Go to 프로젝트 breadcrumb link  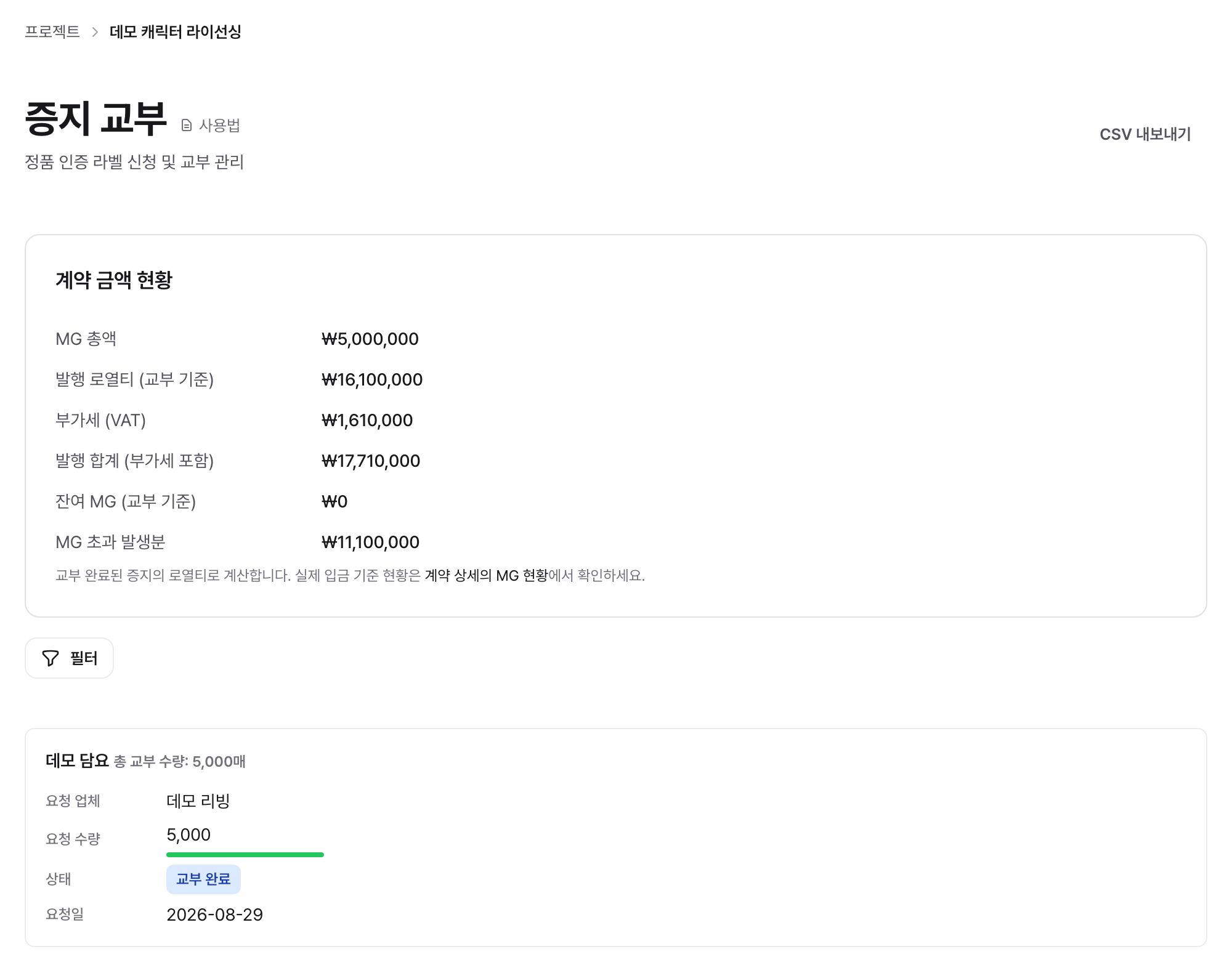click(52, 31)
